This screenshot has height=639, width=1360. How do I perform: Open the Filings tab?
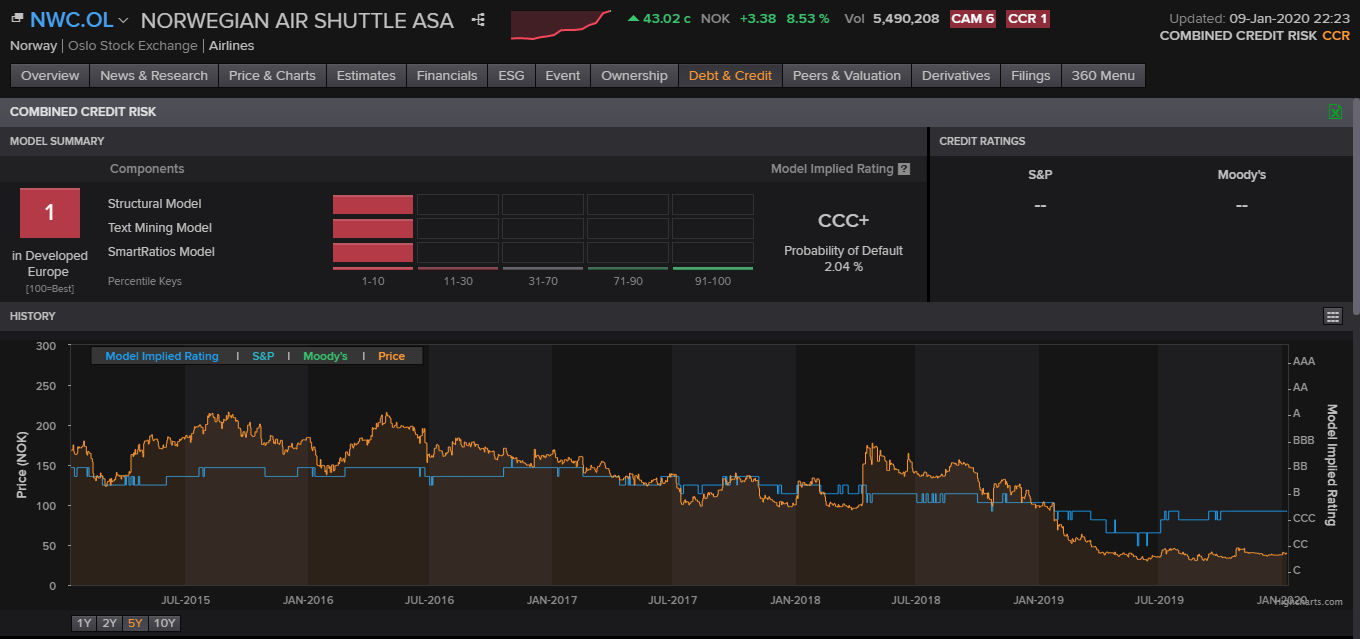[x=1031, y=76]
